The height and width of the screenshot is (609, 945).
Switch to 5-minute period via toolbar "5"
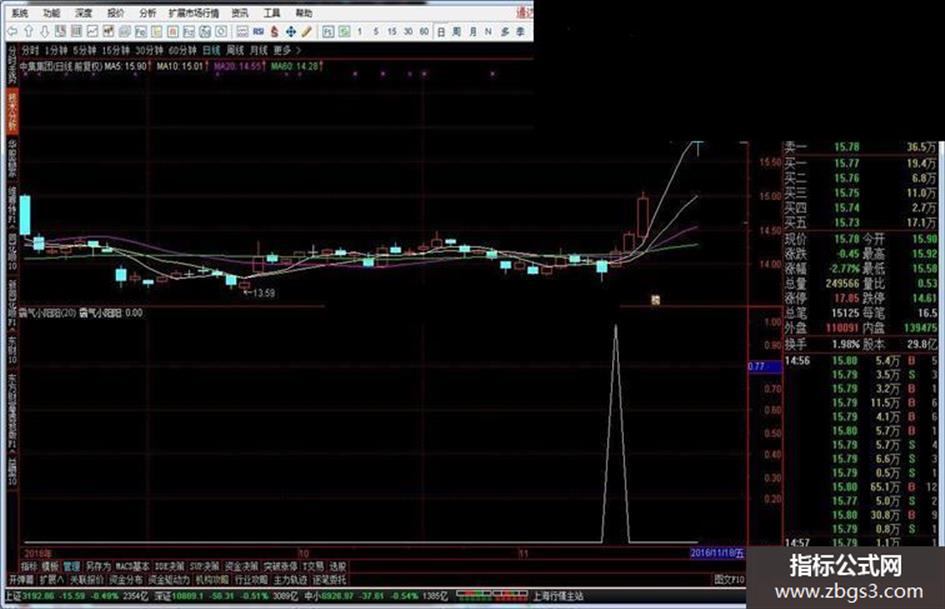tap(375, 31)
